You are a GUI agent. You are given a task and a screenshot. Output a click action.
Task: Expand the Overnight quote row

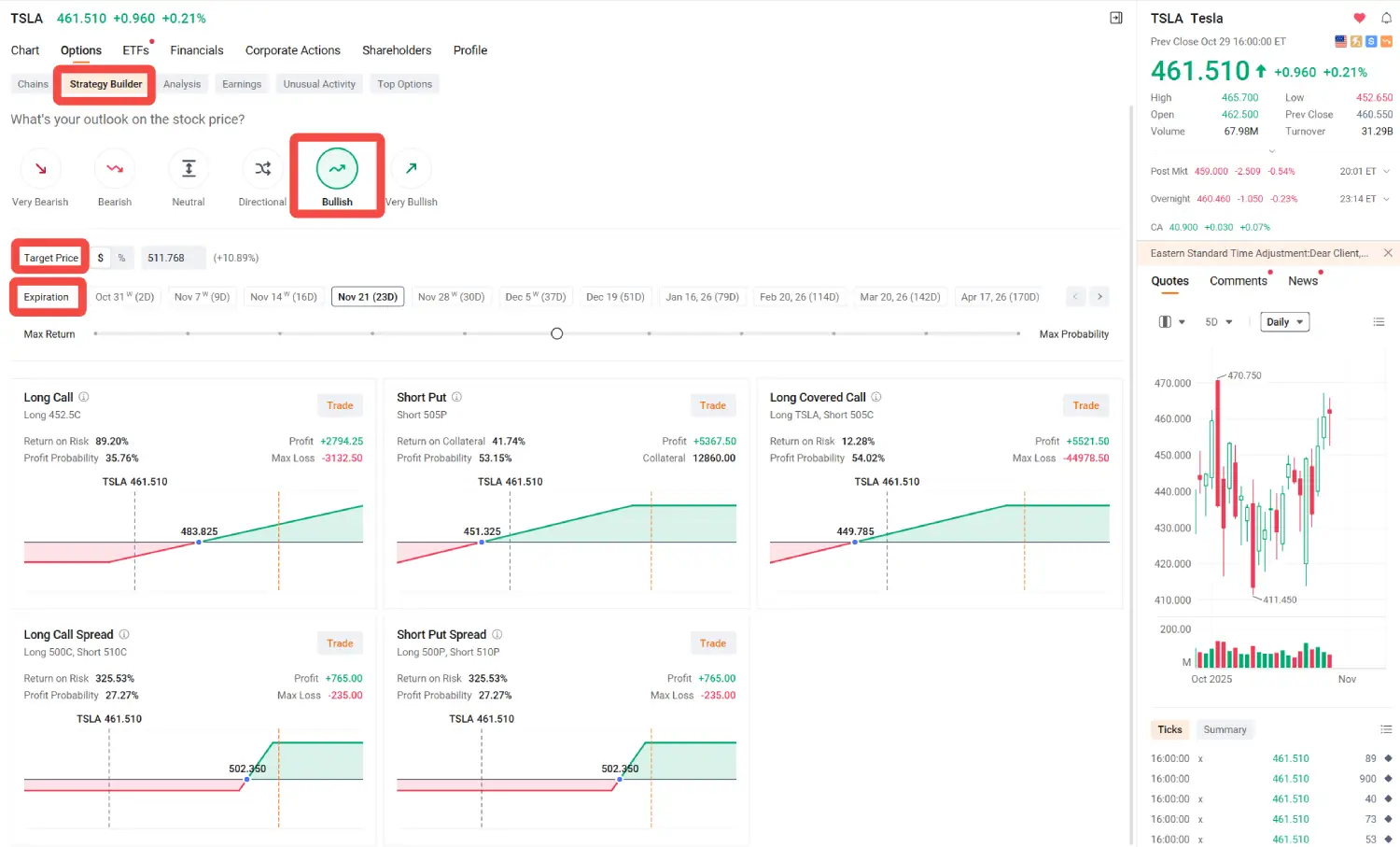pyautogui.click(x=1386, y=199)
